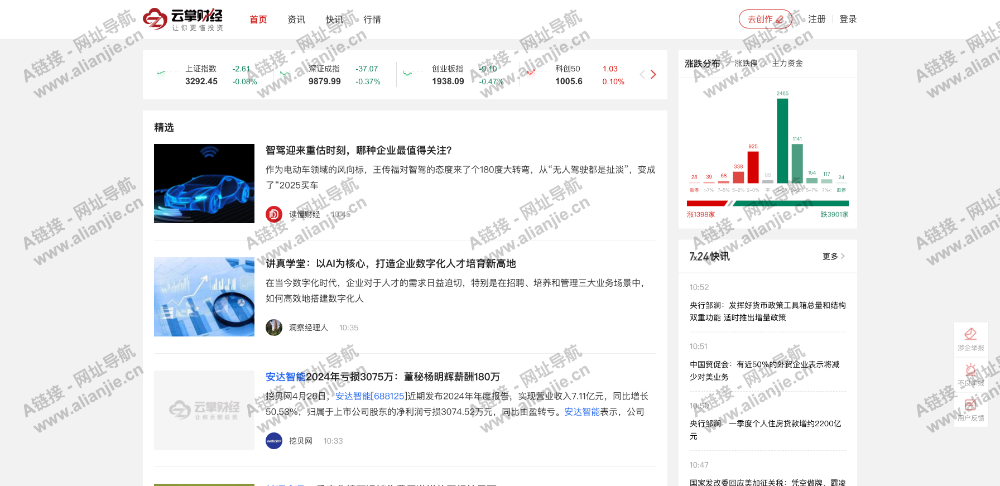This screenshot has width=1000, height=486.
Task: Click the 跌3901家 label
Action: (x=835, y=214)
